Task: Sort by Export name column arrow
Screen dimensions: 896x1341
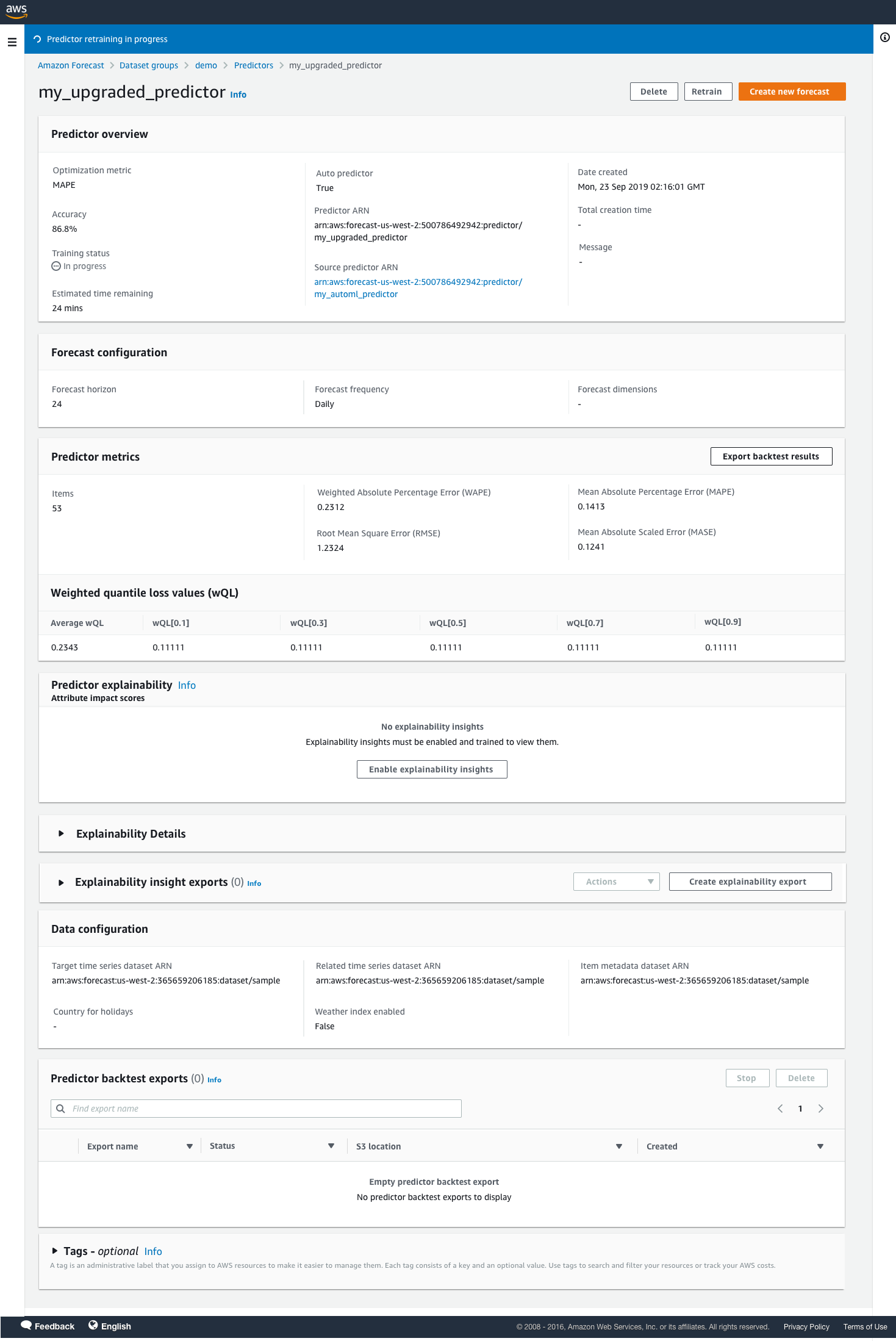Action: tap(190, 1146)
